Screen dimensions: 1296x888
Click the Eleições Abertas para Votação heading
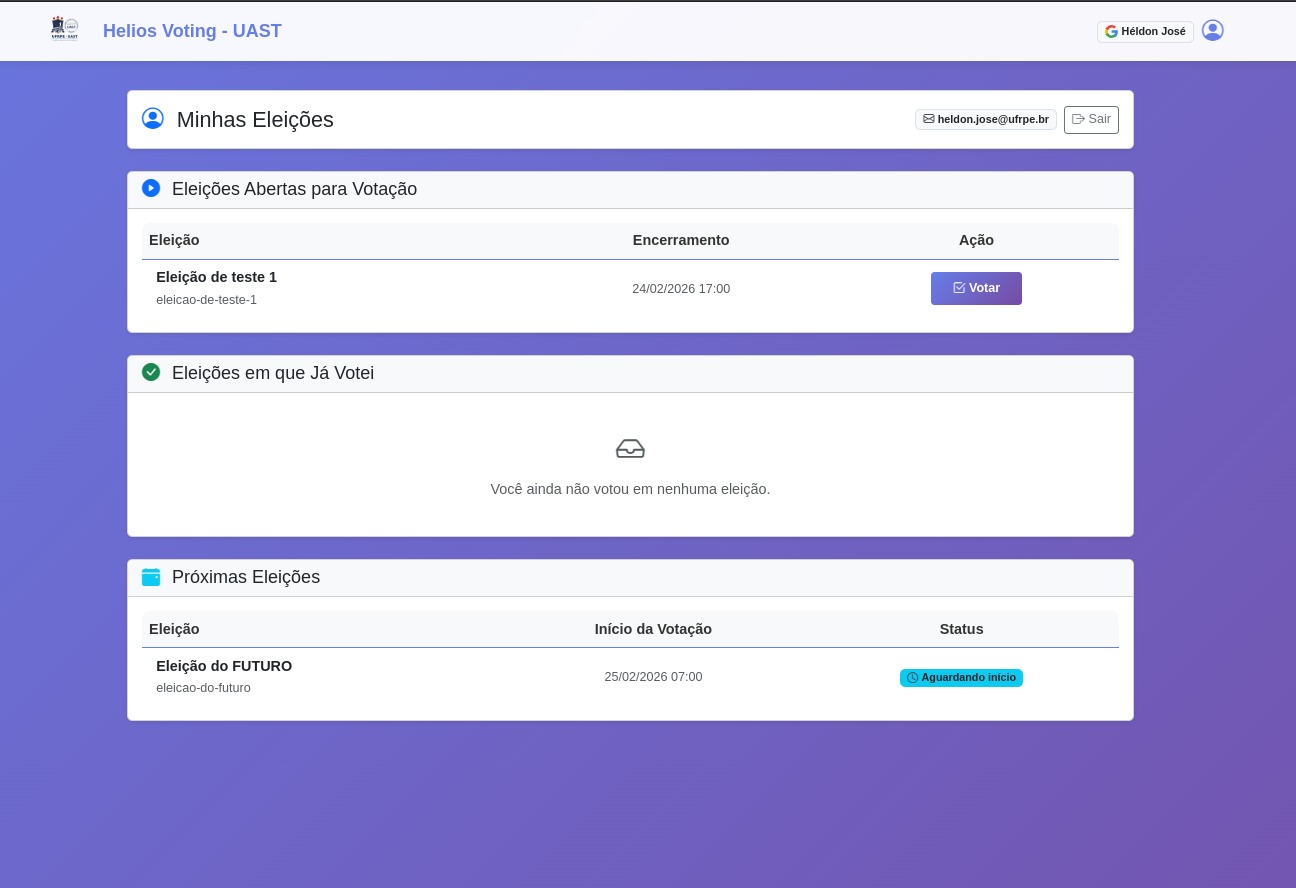[x=294, y=189]
